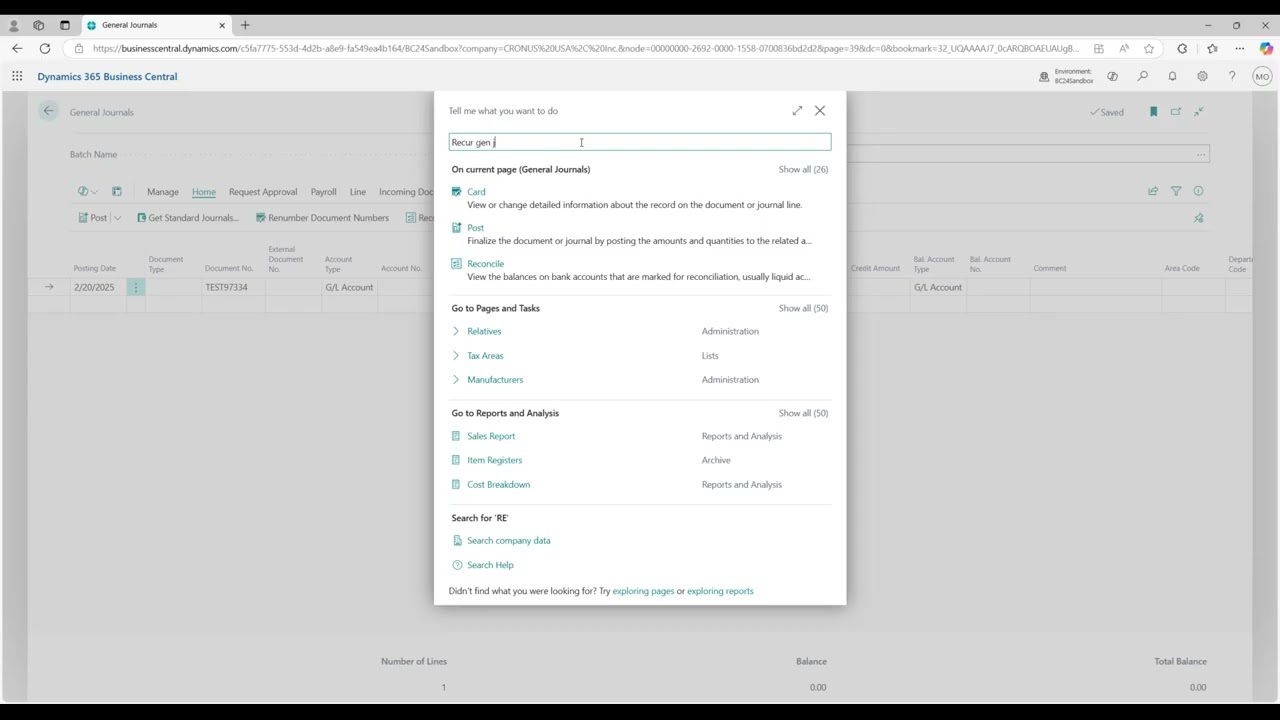1280x720 pixels.
Task: Open the FactBox information icon
Action: [1199, 191]
